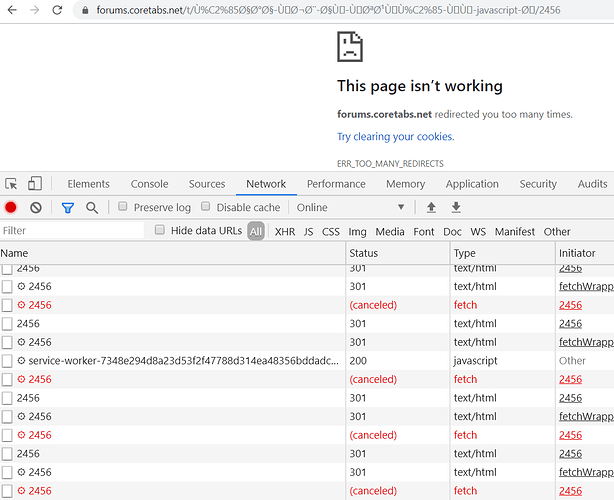614x500 pixels.
Task: Filter requests by Media
Action: tap(390, 232)
